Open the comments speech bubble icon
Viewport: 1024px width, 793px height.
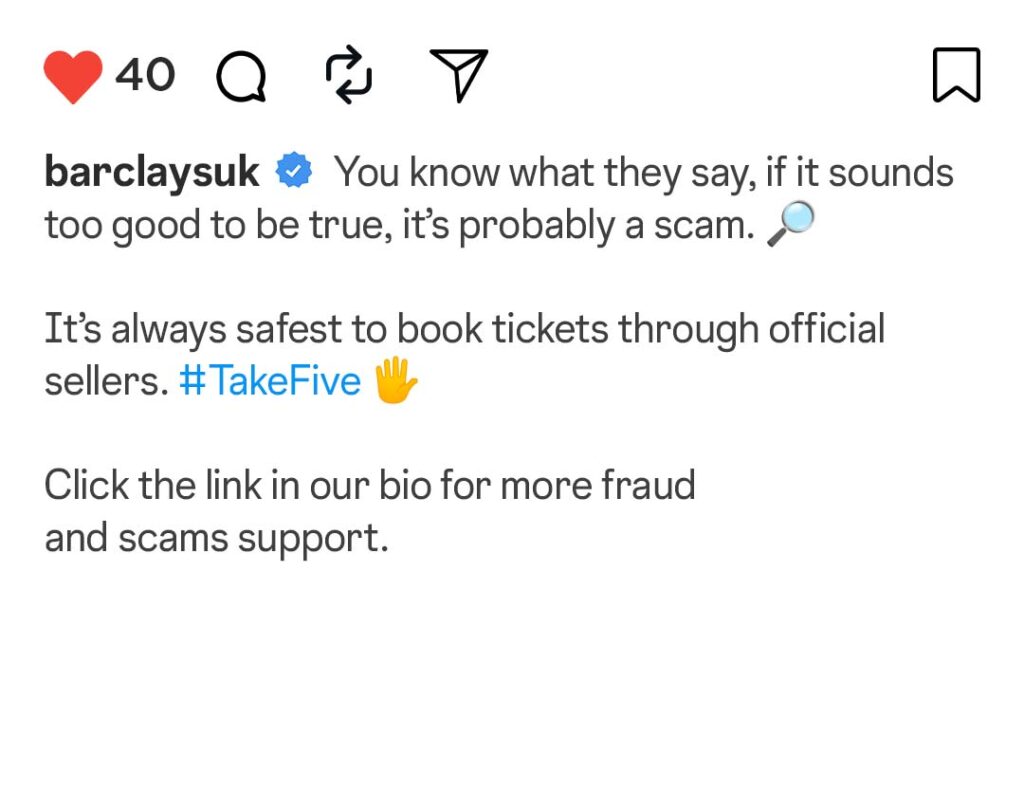(x=242, y=77)
